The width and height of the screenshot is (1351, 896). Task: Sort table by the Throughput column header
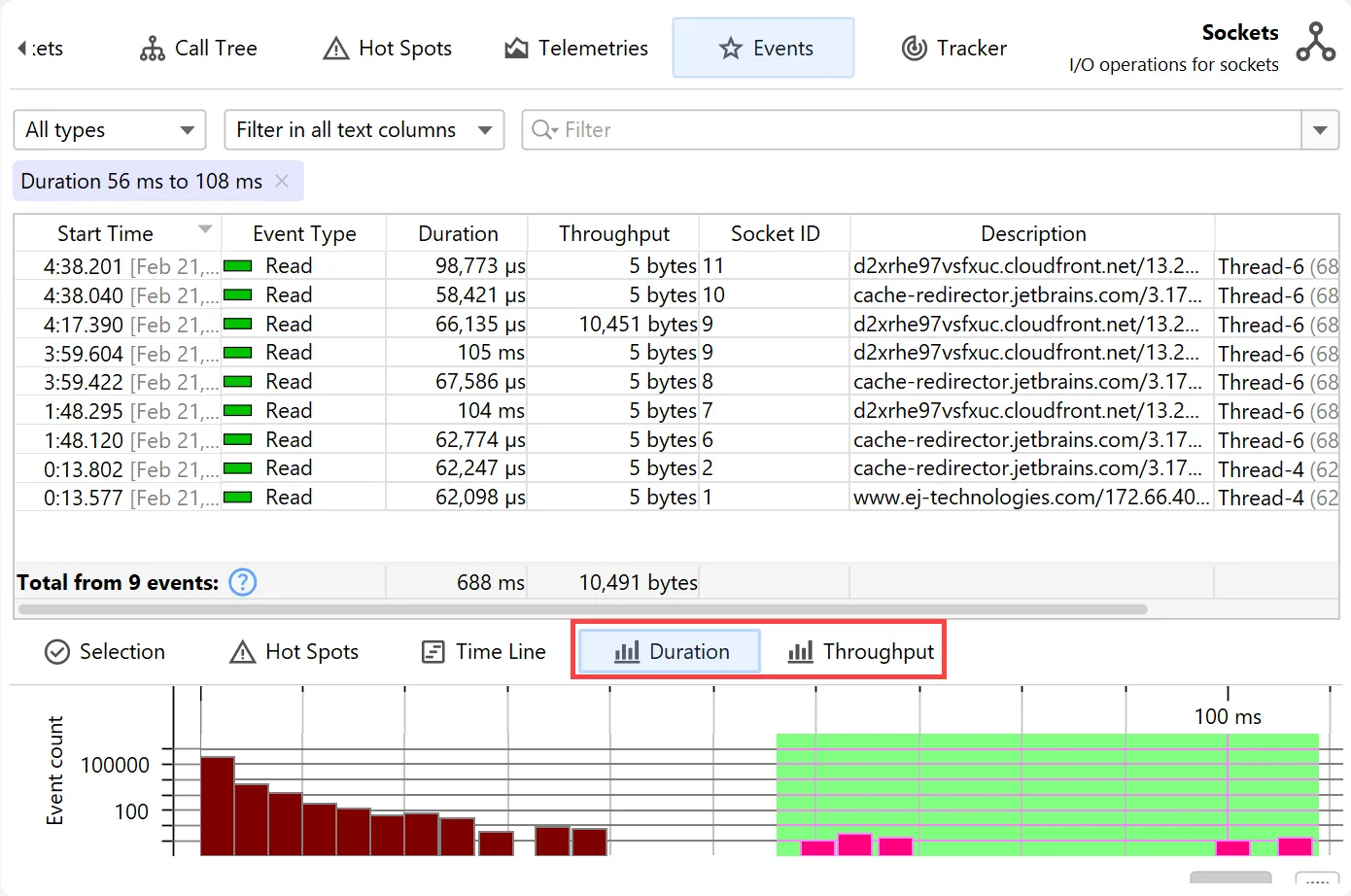click(x=613, y=234)
